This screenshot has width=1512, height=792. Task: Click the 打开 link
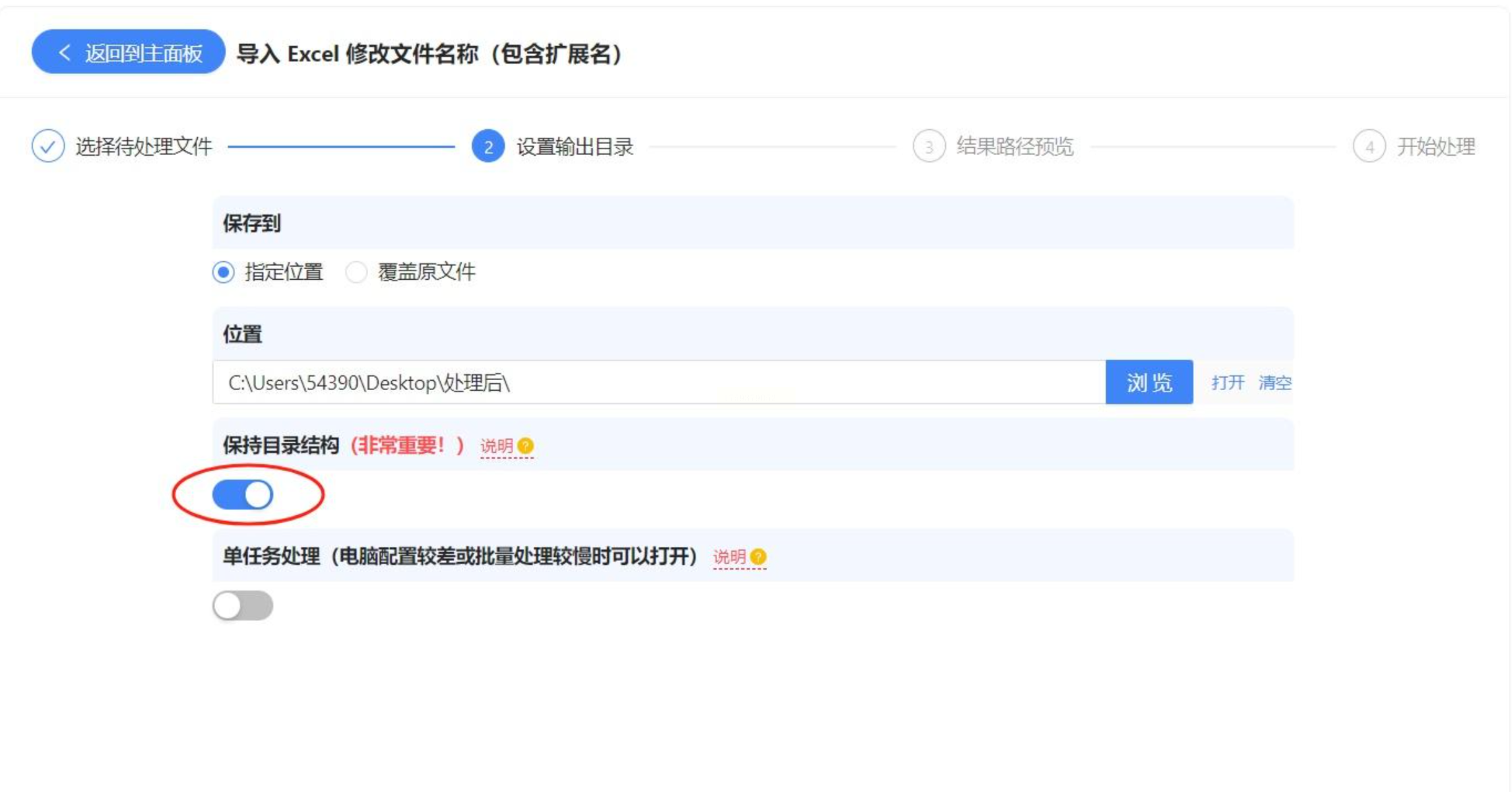[x=1228, y=382]
